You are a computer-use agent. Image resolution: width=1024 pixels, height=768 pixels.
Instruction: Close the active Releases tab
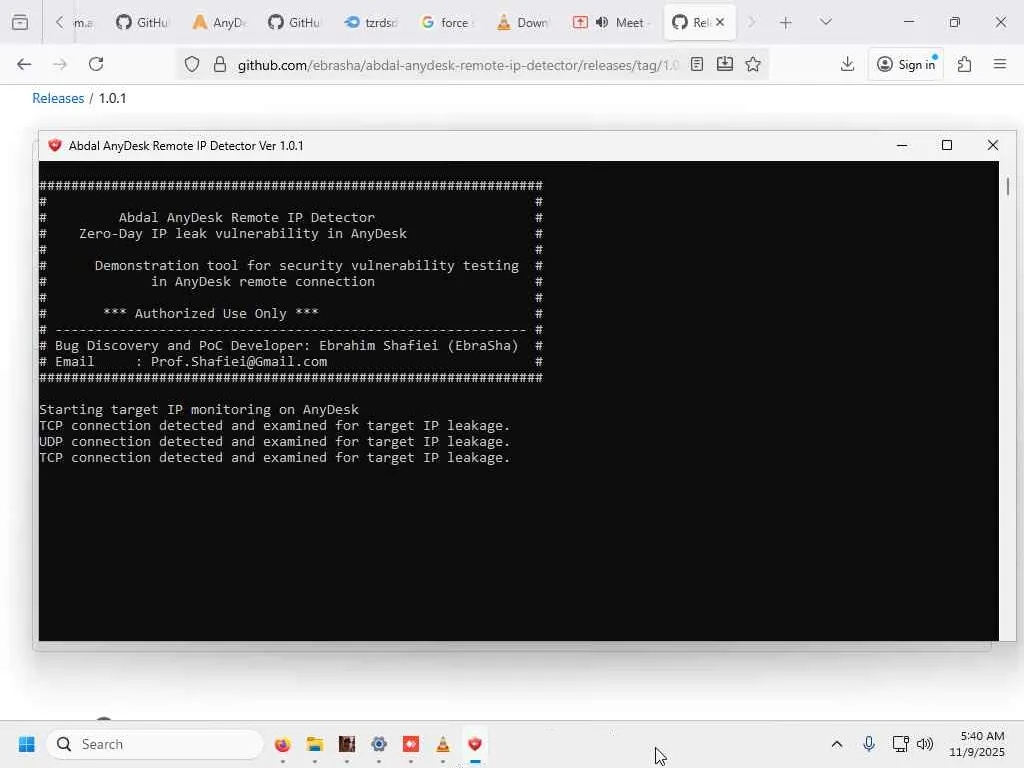[720, 22]
